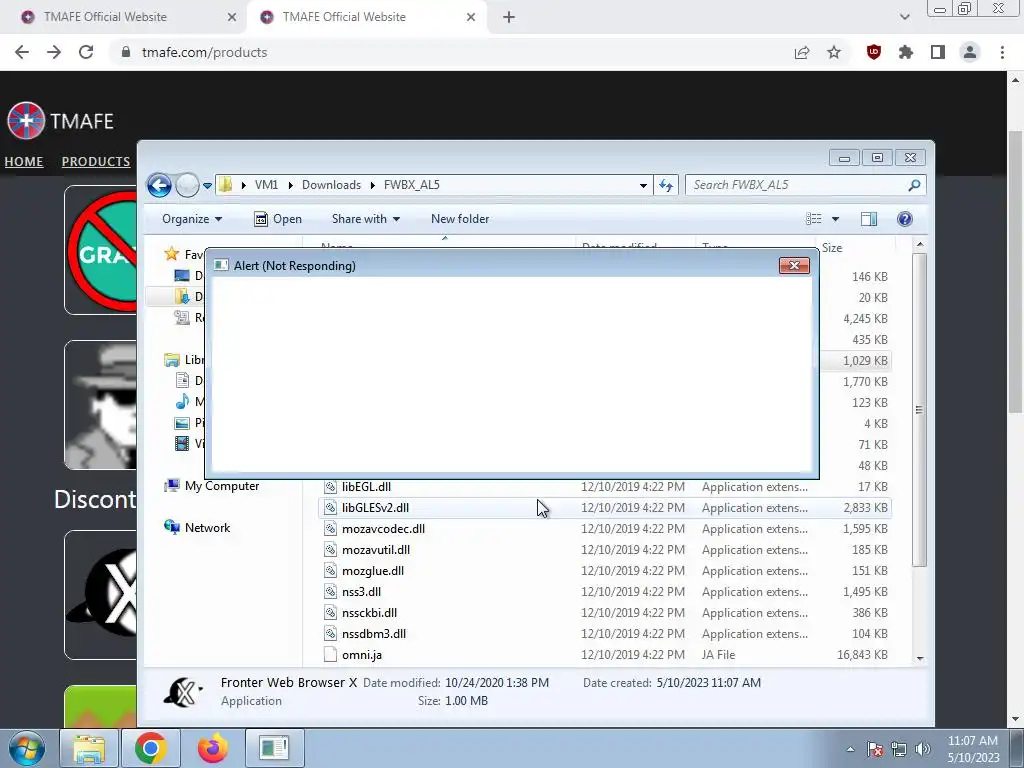Select Network in navigation pane
The image size is (1024, 768).
[197, 528]
